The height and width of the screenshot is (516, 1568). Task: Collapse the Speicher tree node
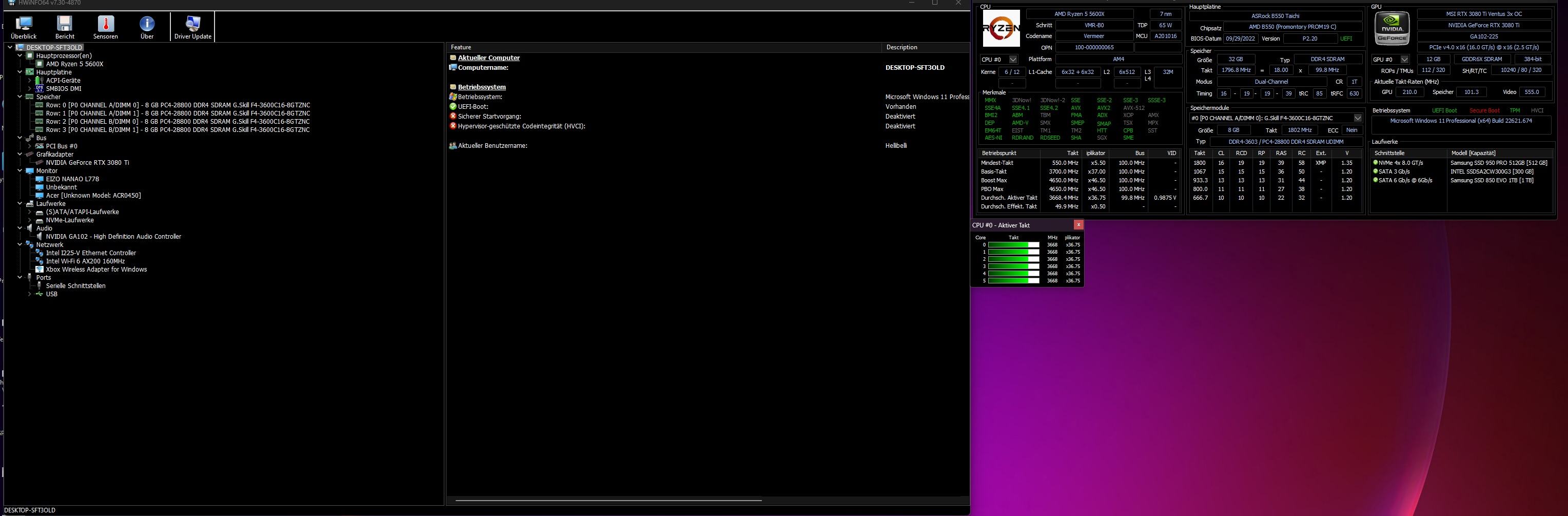point(20,97)
